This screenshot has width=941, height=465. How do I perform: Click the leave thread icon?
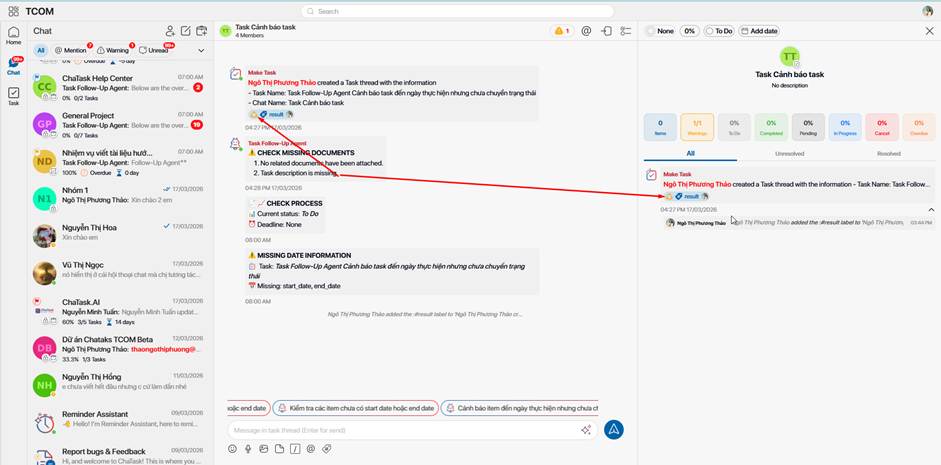click(606, 31)
